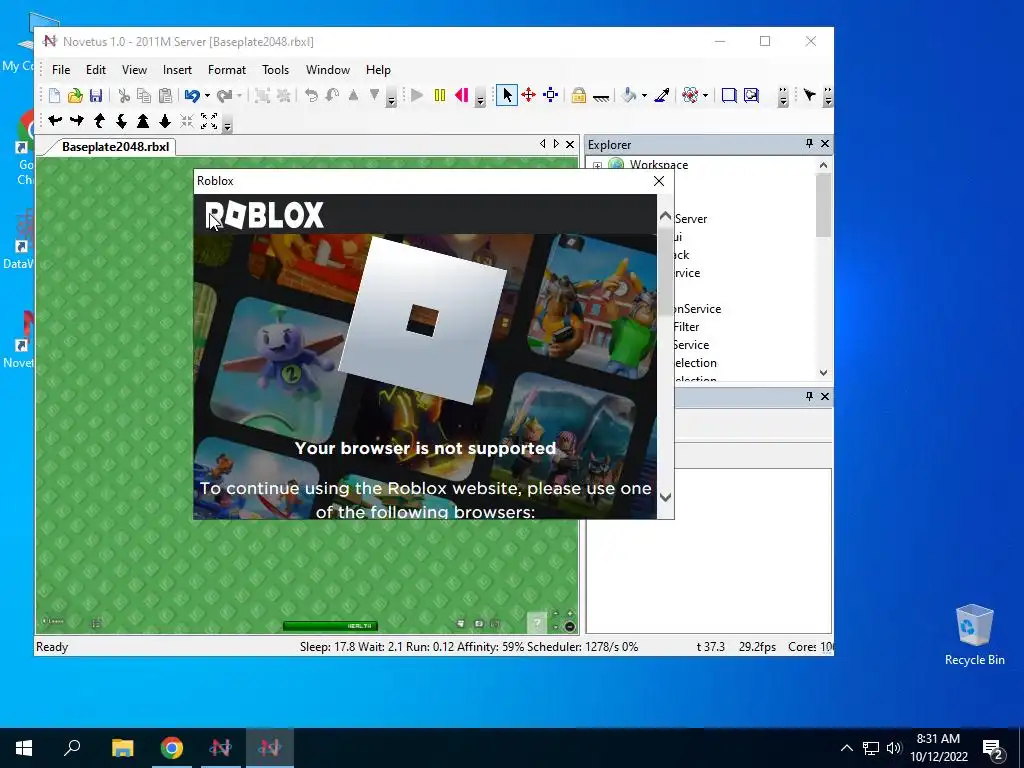Click the camera tilt down arrow

pos(121,121)
